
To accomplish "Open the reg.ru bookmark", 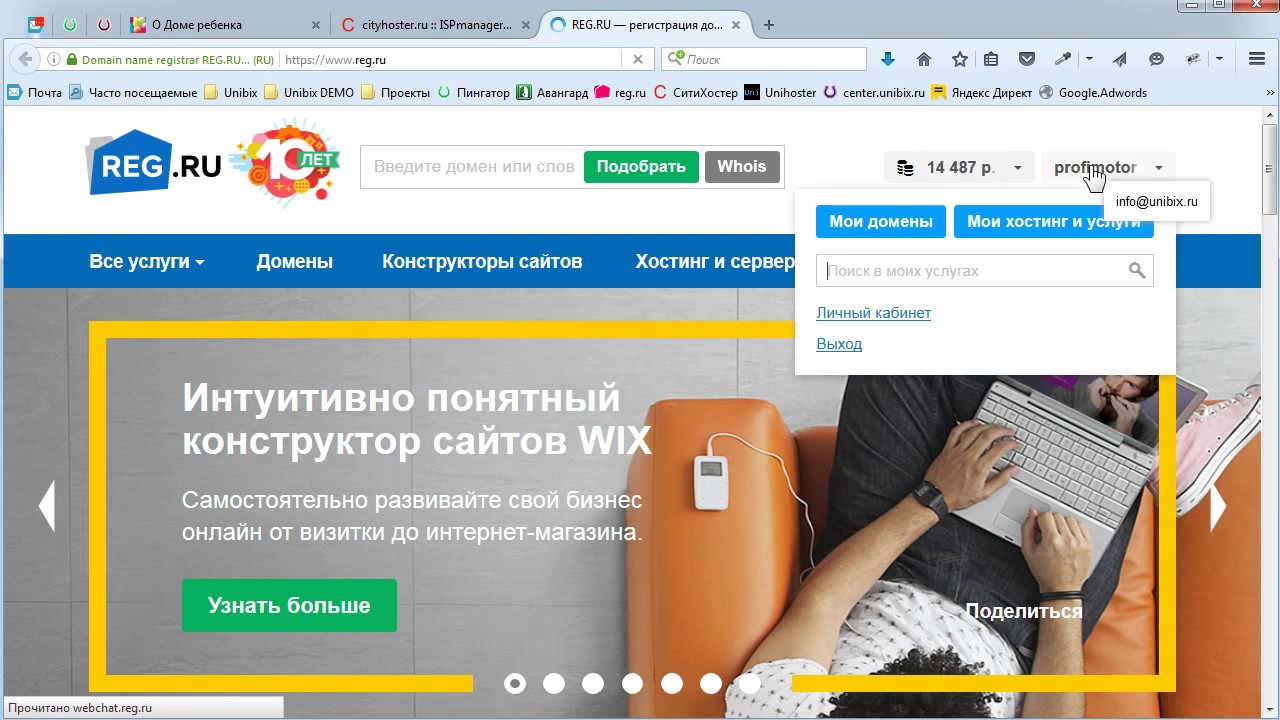I will pyautogui.click(x=621, y=92).
